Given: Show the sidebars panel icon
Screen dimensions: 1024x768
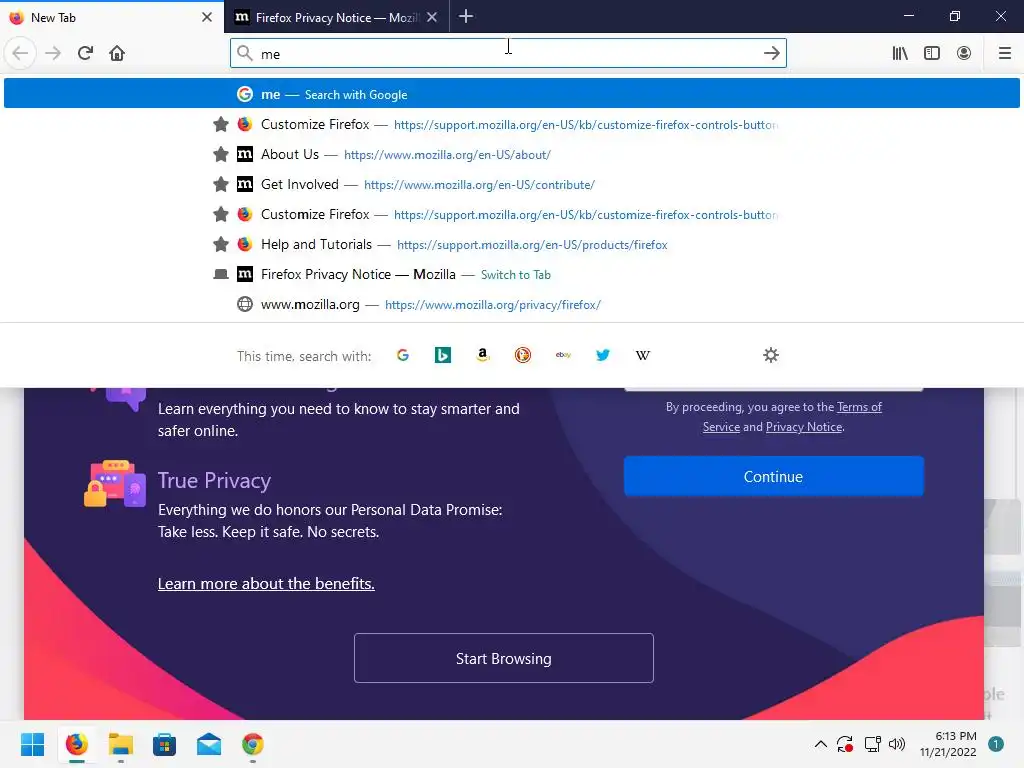Looking at the screenshot, I should (932, 54).
